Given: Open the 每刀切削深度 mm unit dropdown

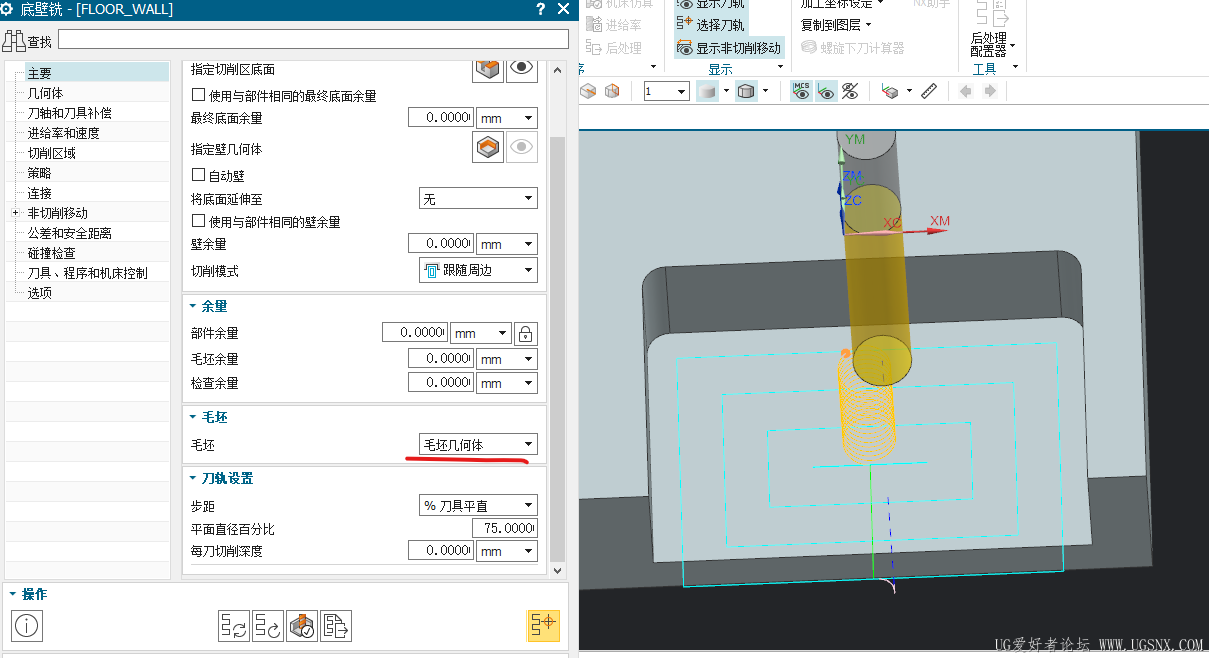Looking at the screenshot, I should (507, 551).
